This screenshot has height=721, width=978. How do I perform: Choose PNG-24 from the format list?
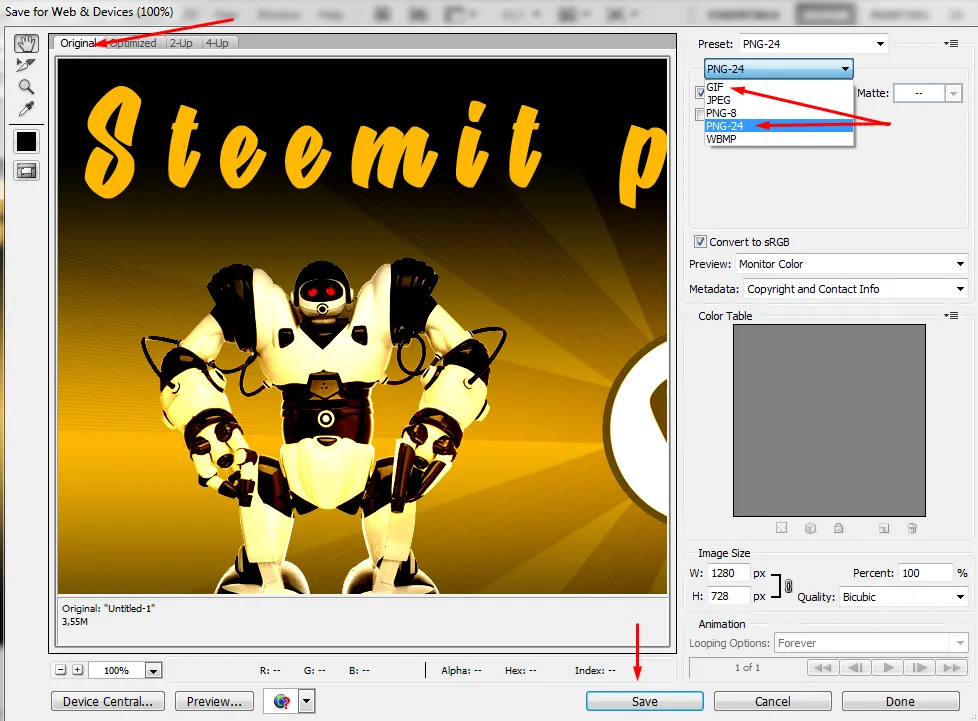[778, 126]
